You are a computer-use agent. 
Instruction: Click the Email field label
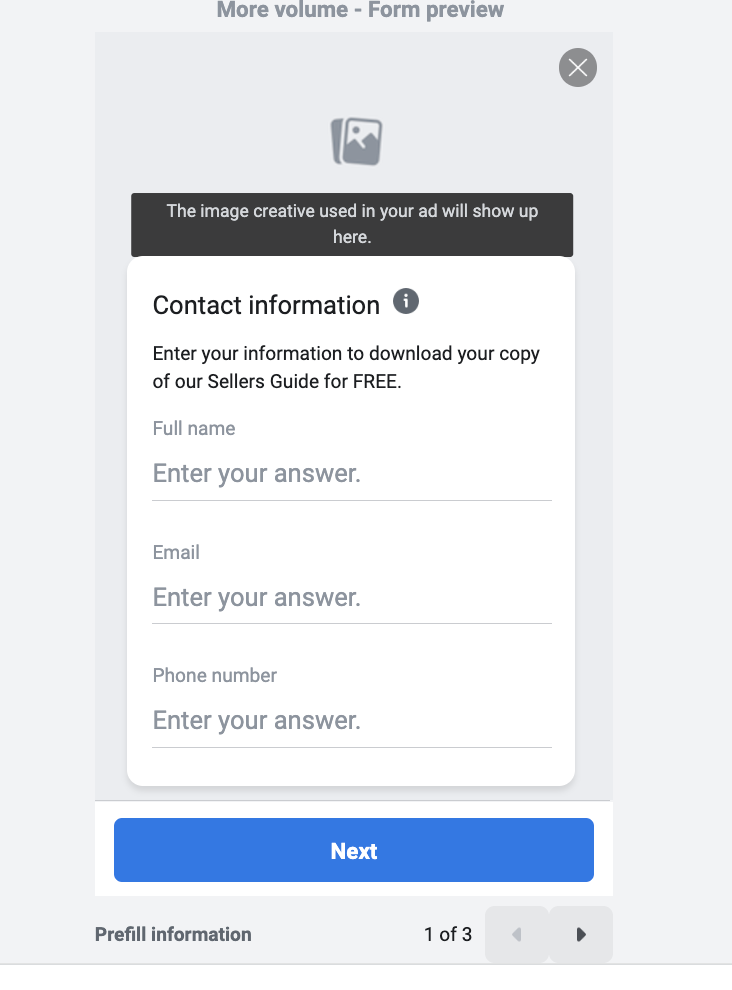coord(176,552)
